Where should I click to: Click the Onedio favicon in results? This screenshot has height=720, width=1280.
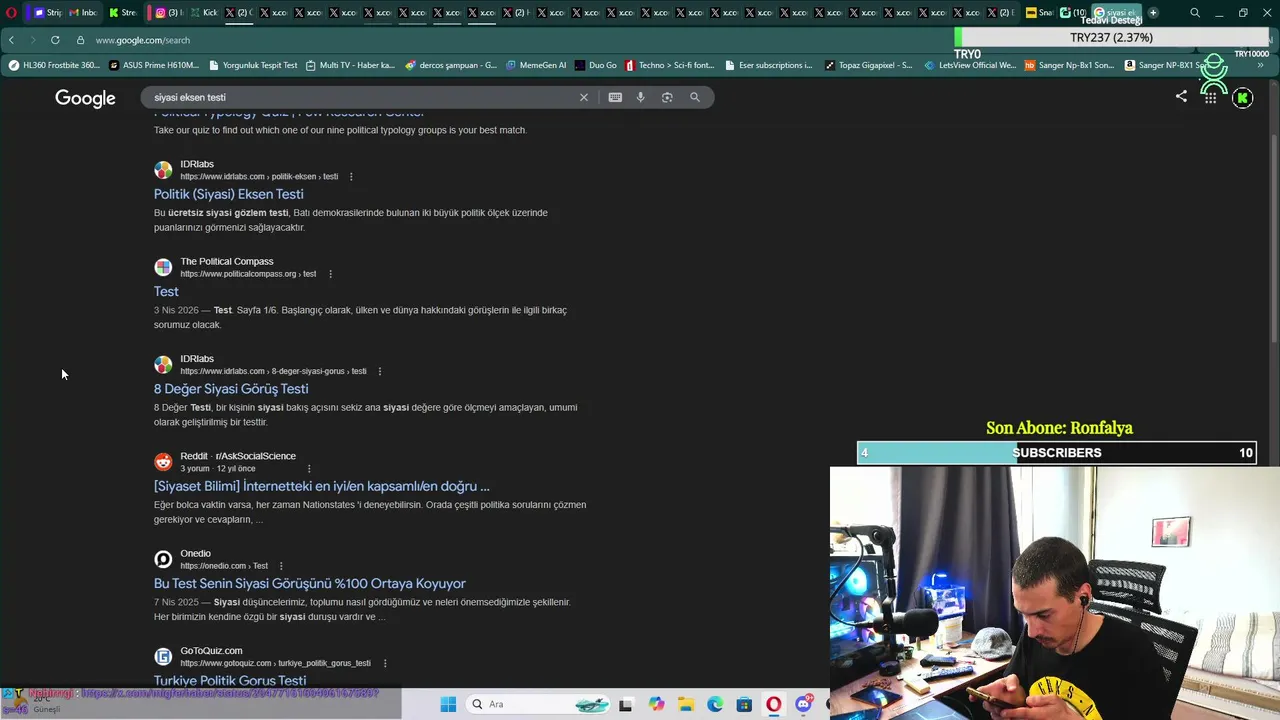click(x=163, y=559)
